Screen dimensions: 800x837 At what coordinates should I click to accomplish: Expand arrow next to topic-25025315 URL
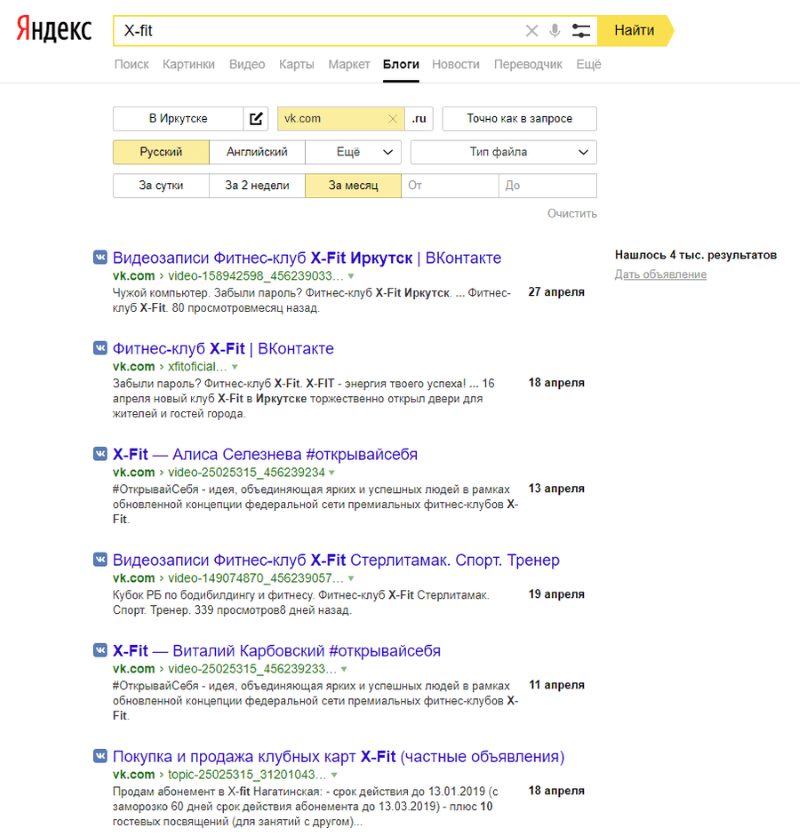334,775
